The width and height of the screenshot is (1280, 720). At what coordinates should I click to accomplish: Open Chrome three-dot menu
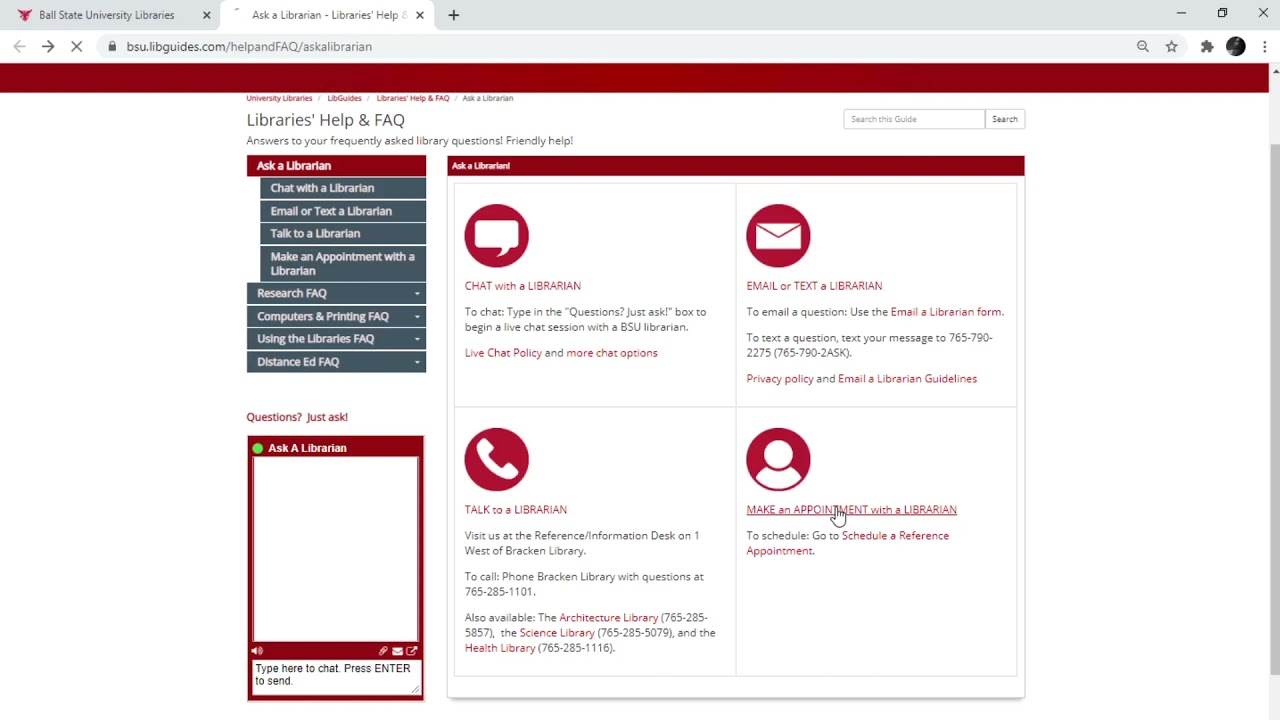pyautogui.click(x=1264, y=46)
